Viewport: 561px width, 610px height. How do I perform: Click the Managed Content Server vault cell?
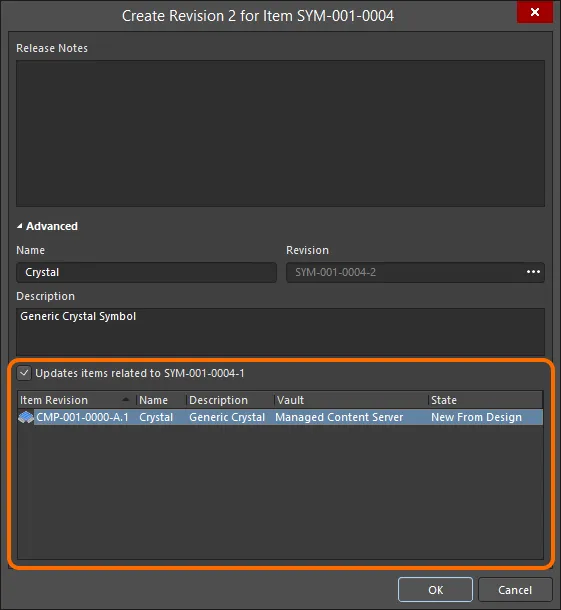point(339,417)
